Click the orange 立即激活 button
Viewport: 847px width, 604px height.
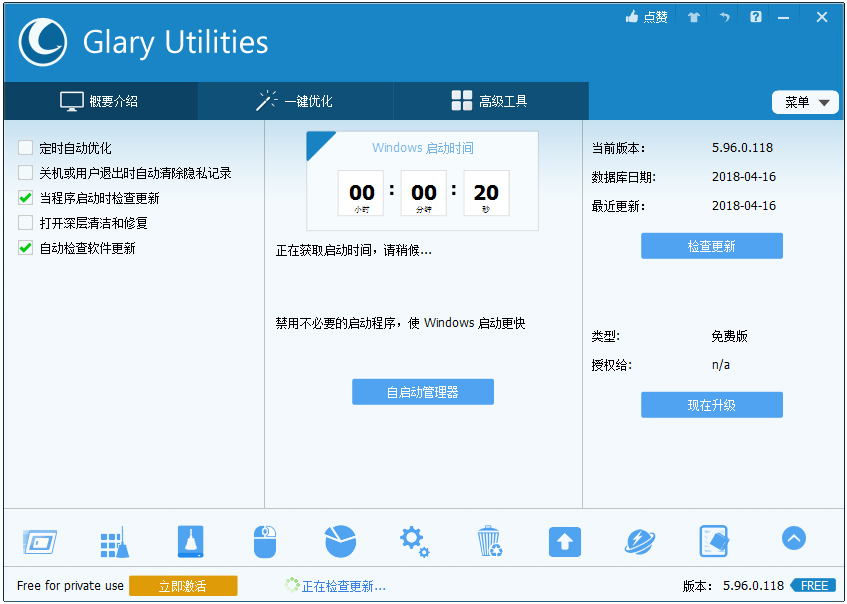183,586
